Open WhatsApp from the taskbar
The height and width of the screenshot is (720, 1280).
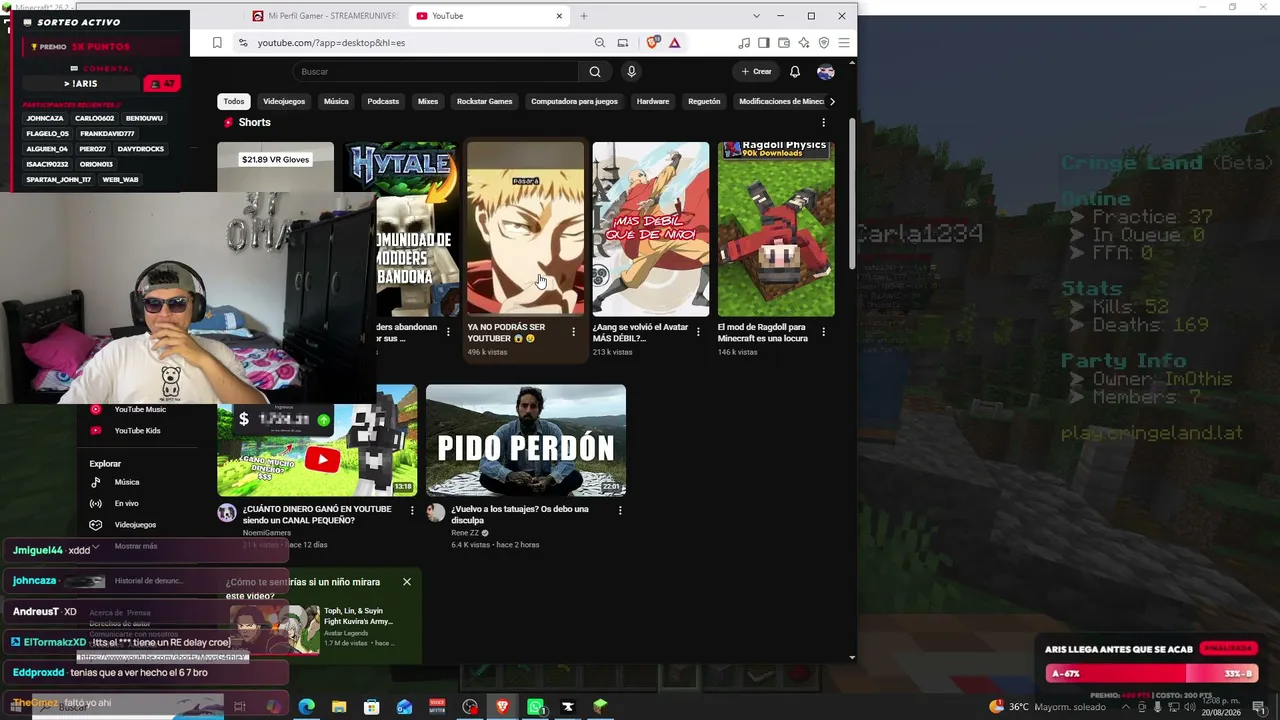pyautogui.click(x=536, y=707)
